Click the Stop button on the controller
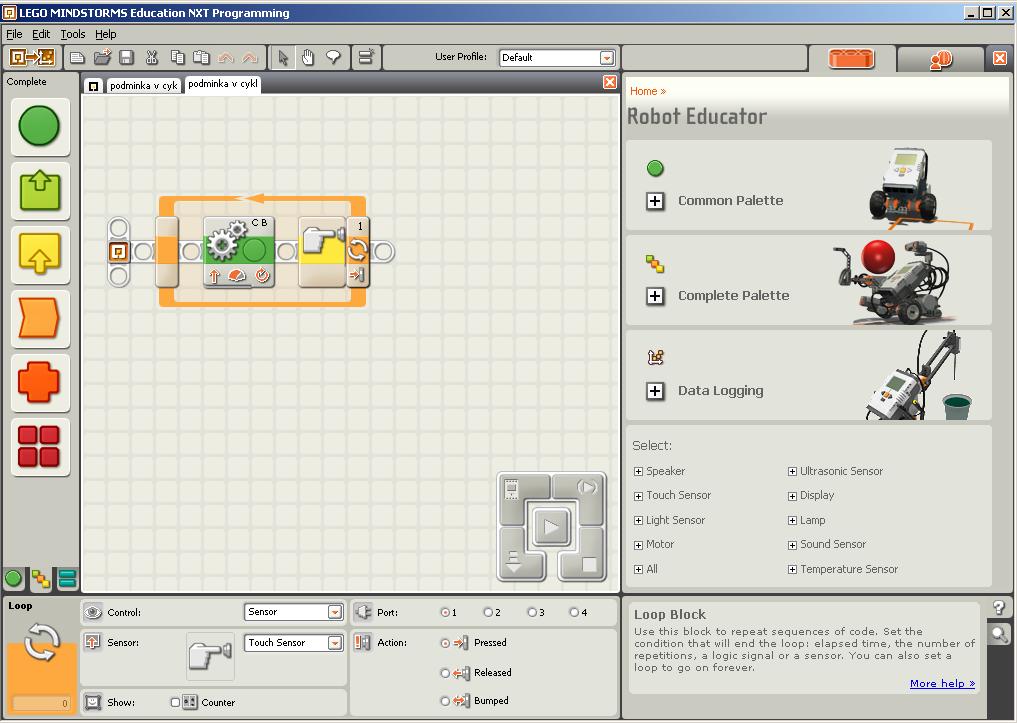 point(589,565)
